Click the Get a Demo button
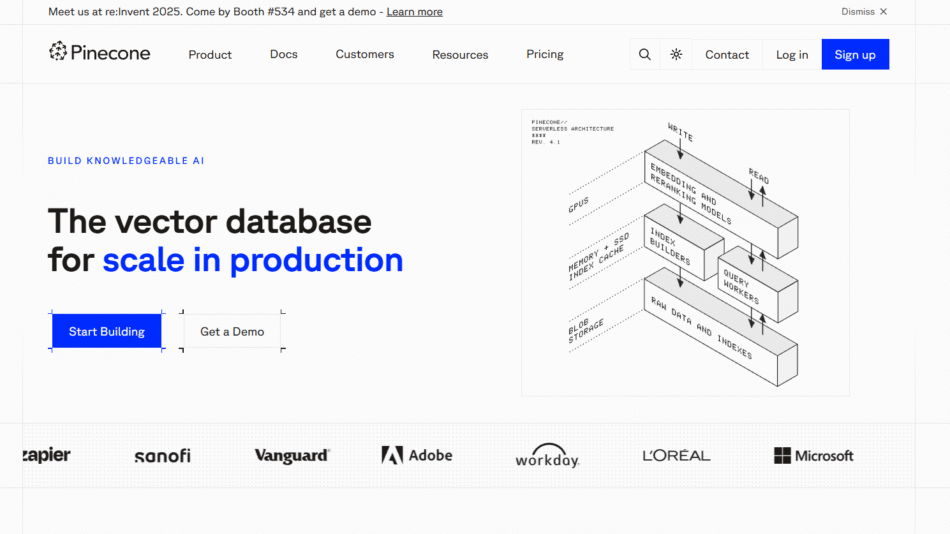The width and height of the screenshot is (950, 534). [x=232, y=332]
